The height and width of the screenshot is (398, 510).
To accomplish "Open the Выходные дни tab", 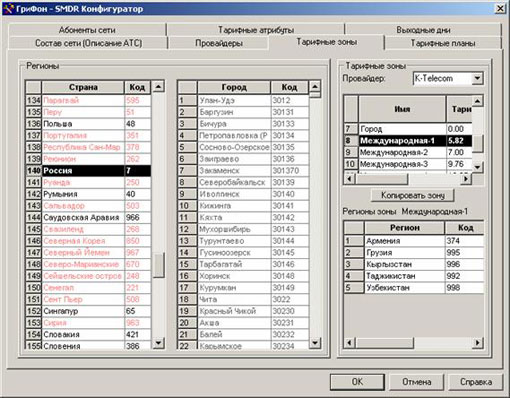I will point(423,30).
